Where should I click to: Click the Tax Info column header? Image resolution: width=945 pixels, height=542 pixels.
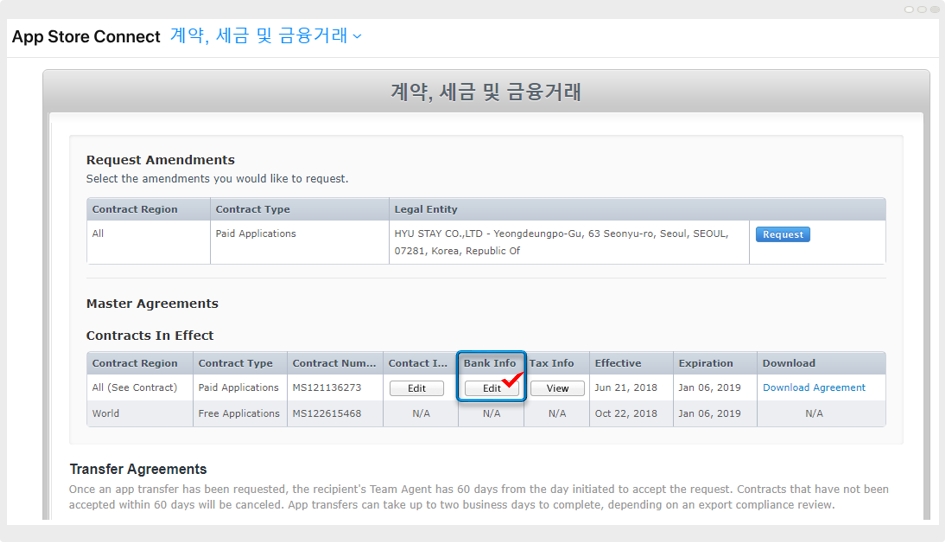coord(552,363)
